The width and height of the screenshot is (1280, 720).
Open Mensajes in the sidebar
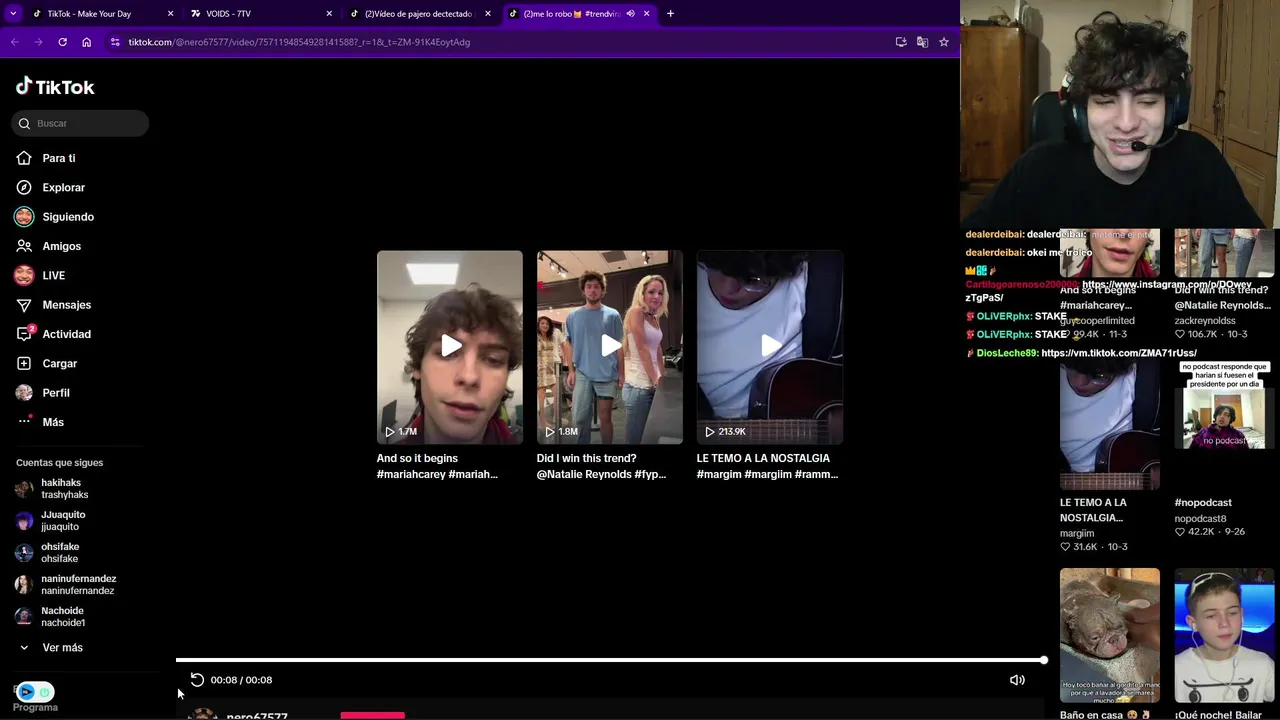point(66,305)
